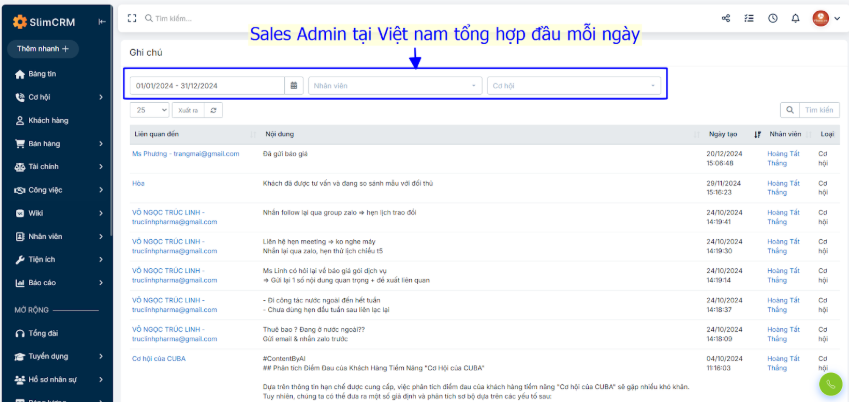
Task: Click the date range input field
Action: [207, 85]
